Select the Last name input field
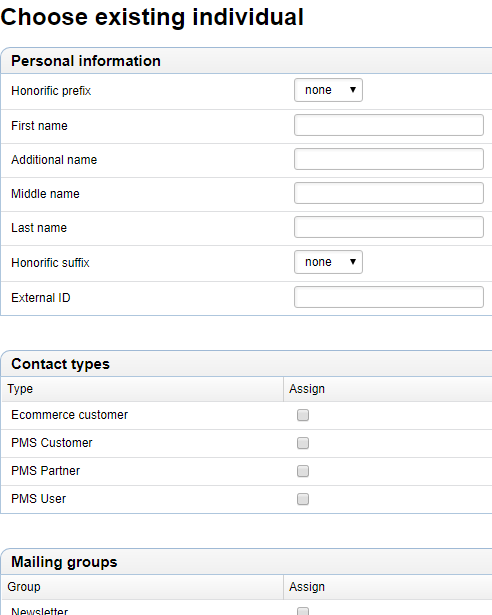The image size is (492, 615). point(388,227)
